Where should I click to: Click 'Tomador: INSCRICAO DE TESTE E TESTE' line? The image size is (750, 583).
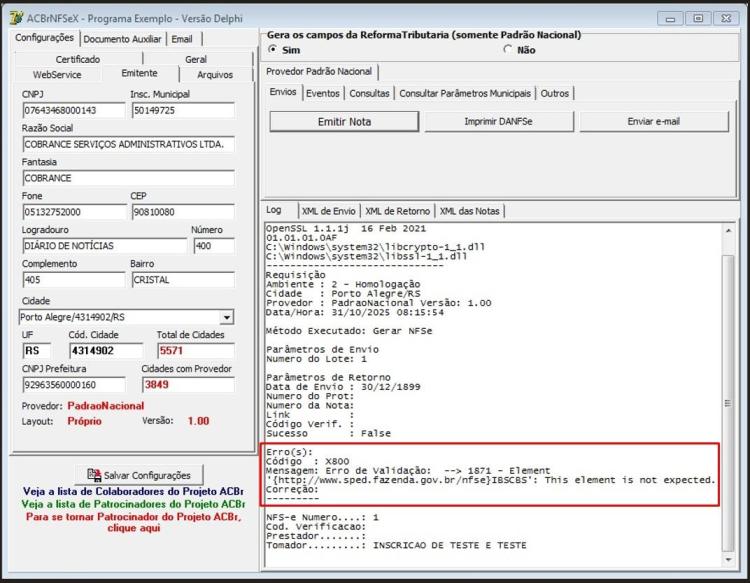[x=396, y=545]
